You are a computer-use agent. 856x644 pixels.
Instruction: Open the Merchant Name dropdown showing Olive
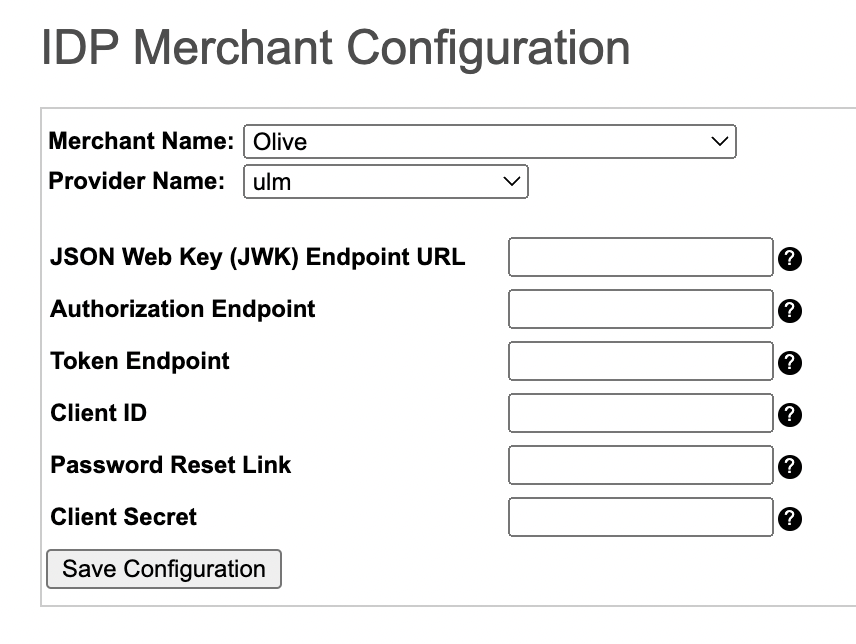click(x=490, y=141)
